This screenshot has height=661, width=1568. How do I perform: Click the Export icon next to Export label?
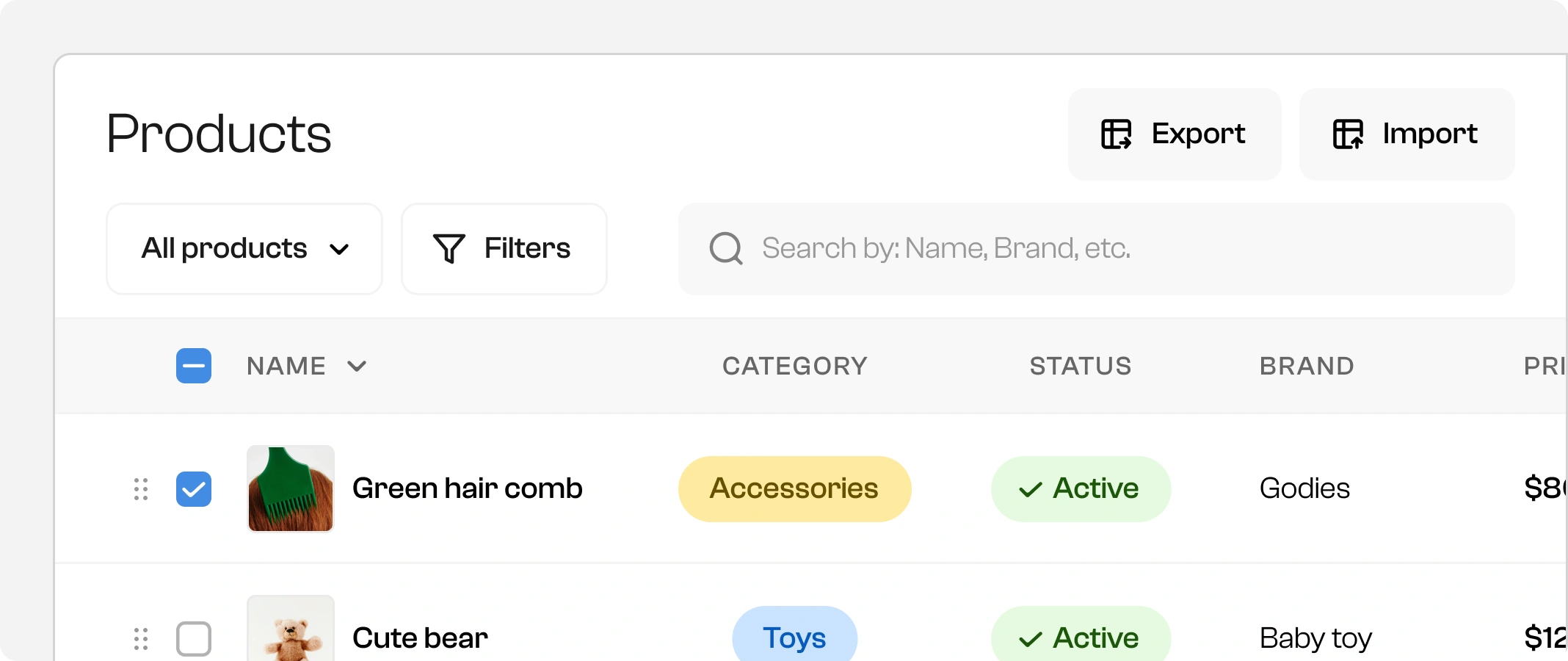click(x=1116, y=134)
